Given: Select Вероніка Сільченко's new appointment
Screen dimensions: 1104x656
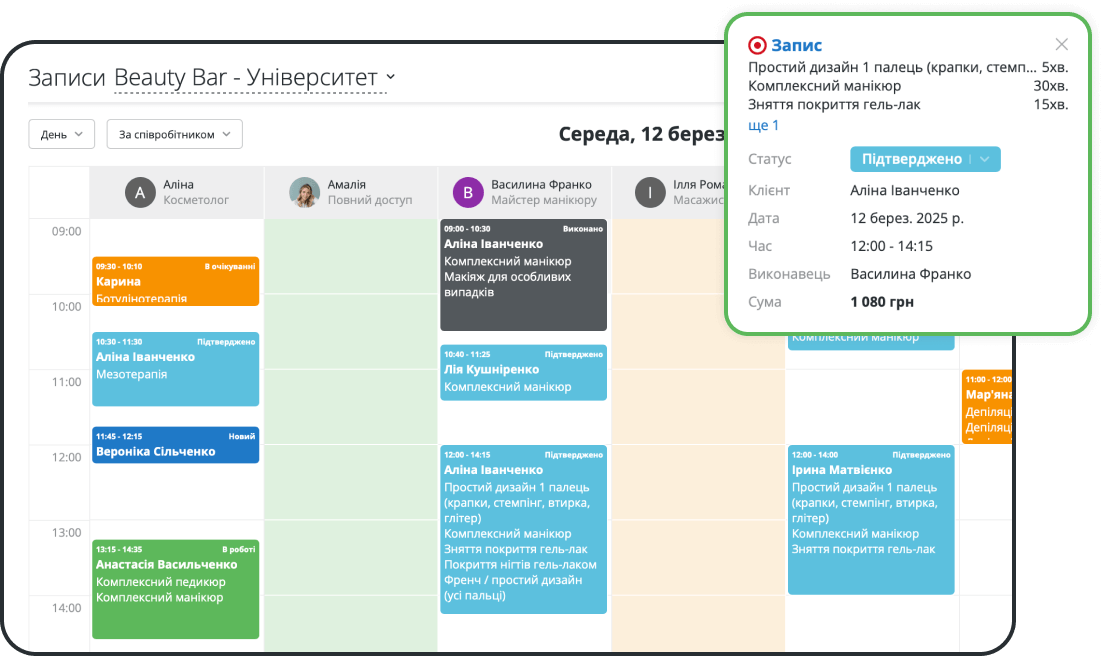Looking at the screenshot, I should 175,446.
